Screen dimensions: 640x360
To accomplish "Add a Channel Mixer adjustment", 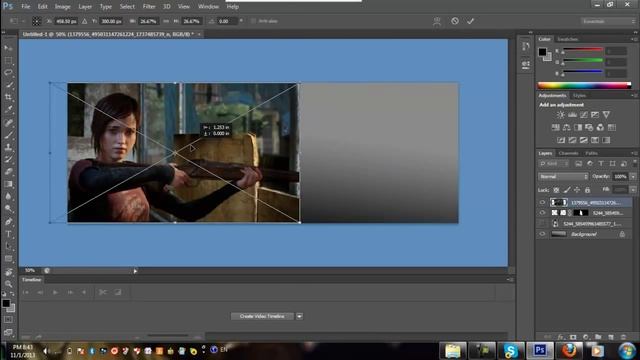I will click(600, 127).
